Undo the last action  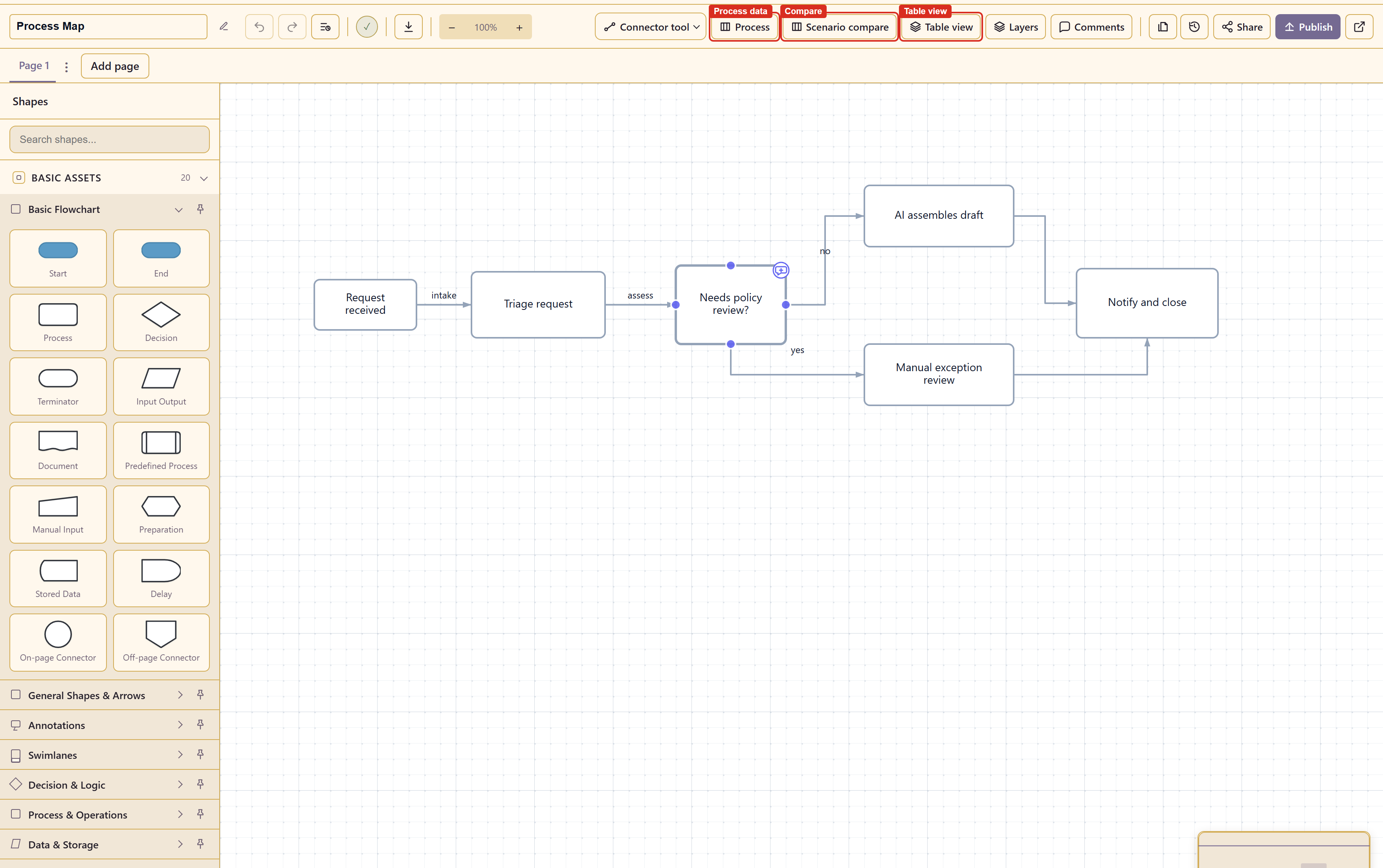click(259, 27)
